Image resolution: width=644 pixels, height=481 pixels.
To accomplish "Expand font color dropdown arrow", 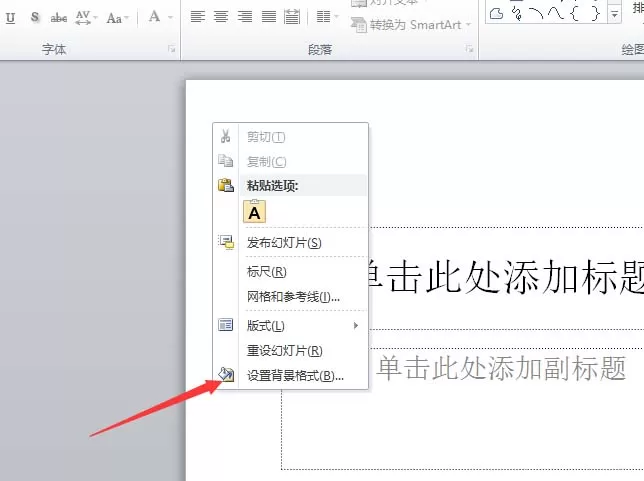I will coord(170,18).
